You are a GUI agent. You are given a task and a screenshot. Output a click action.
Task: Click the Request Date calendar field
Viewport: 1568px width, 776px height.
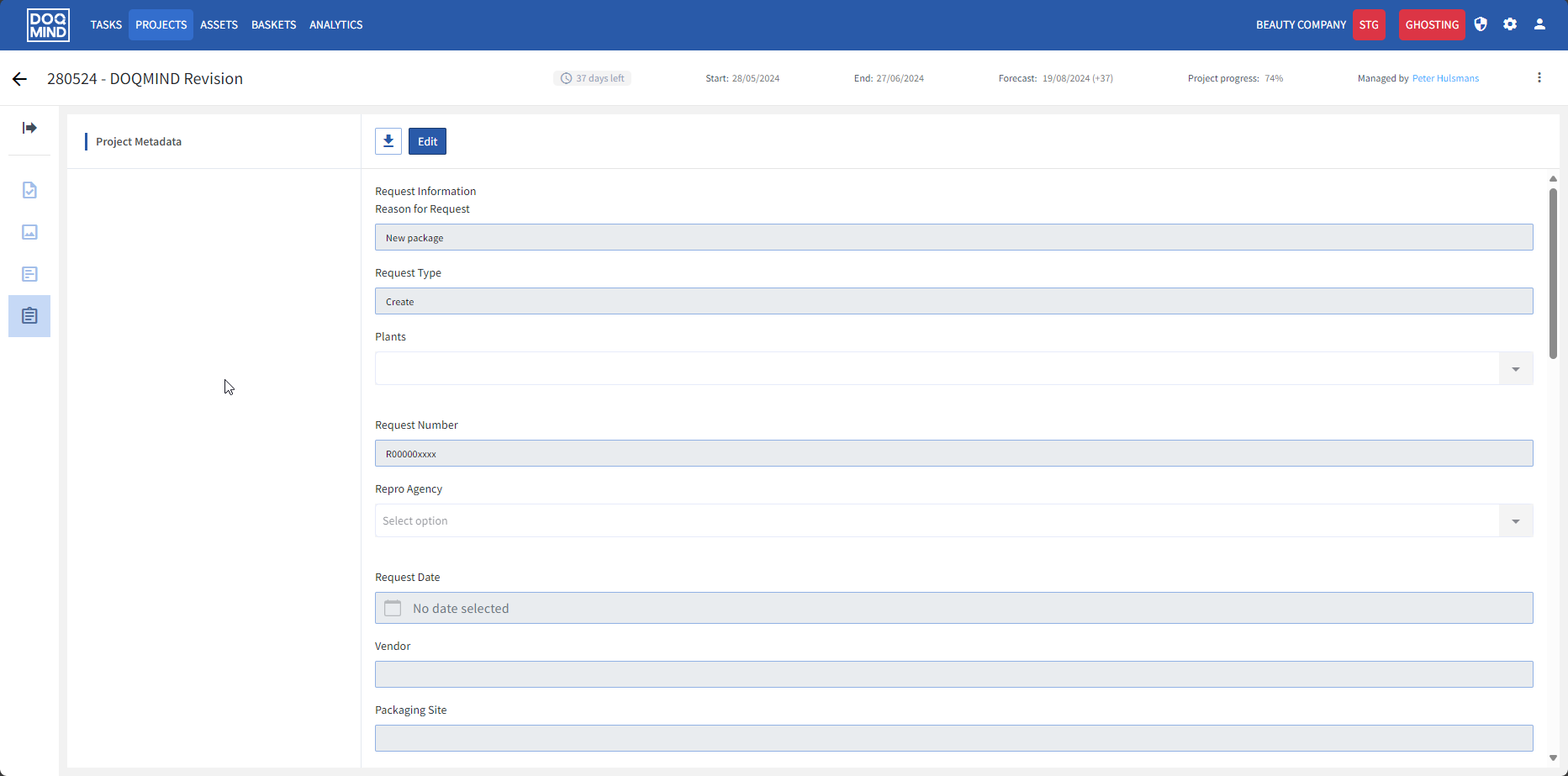pos(953,608)
